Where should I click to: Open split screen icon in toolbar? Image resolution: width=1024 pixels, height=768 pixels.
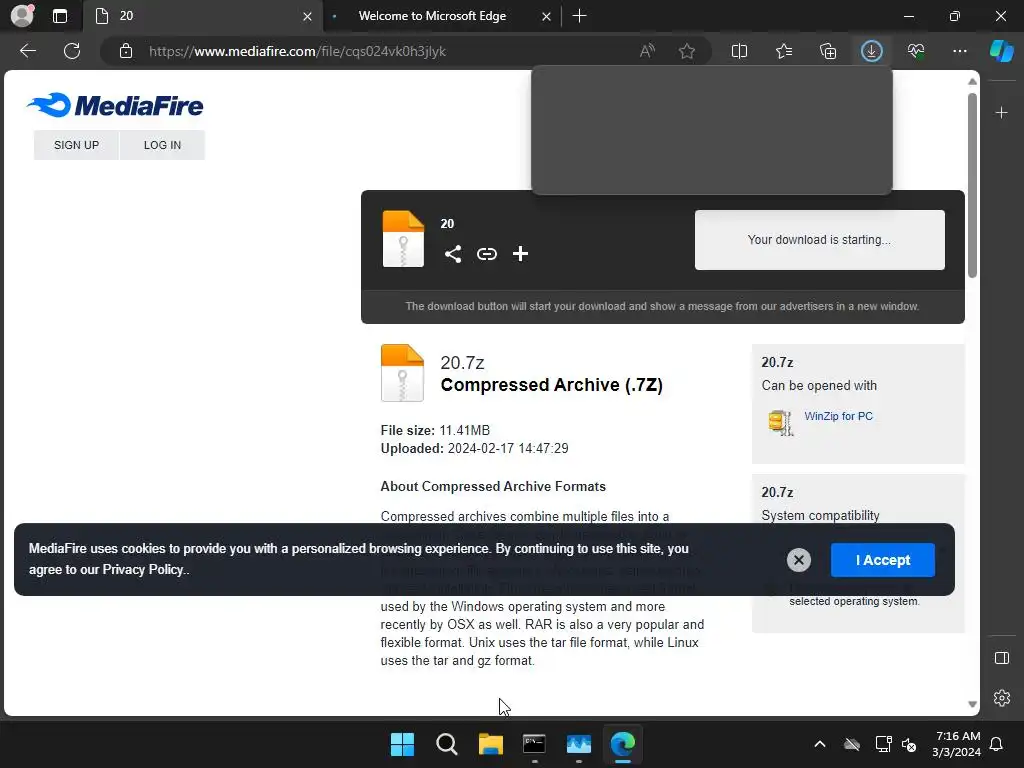(739, 51)
